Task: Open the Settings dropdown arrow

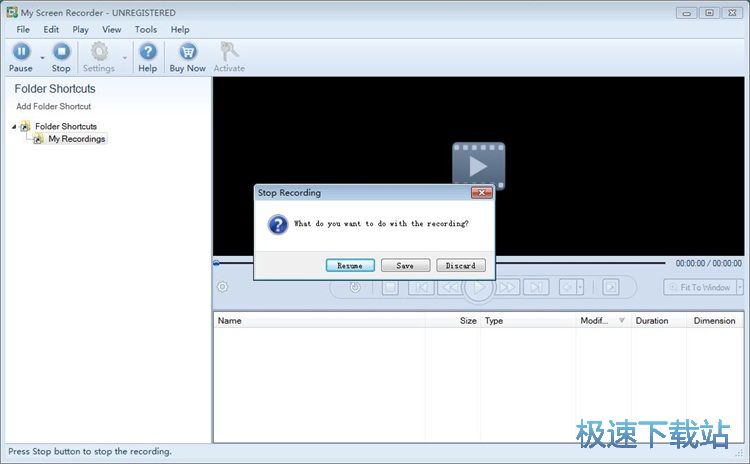Action: (125, 58)
